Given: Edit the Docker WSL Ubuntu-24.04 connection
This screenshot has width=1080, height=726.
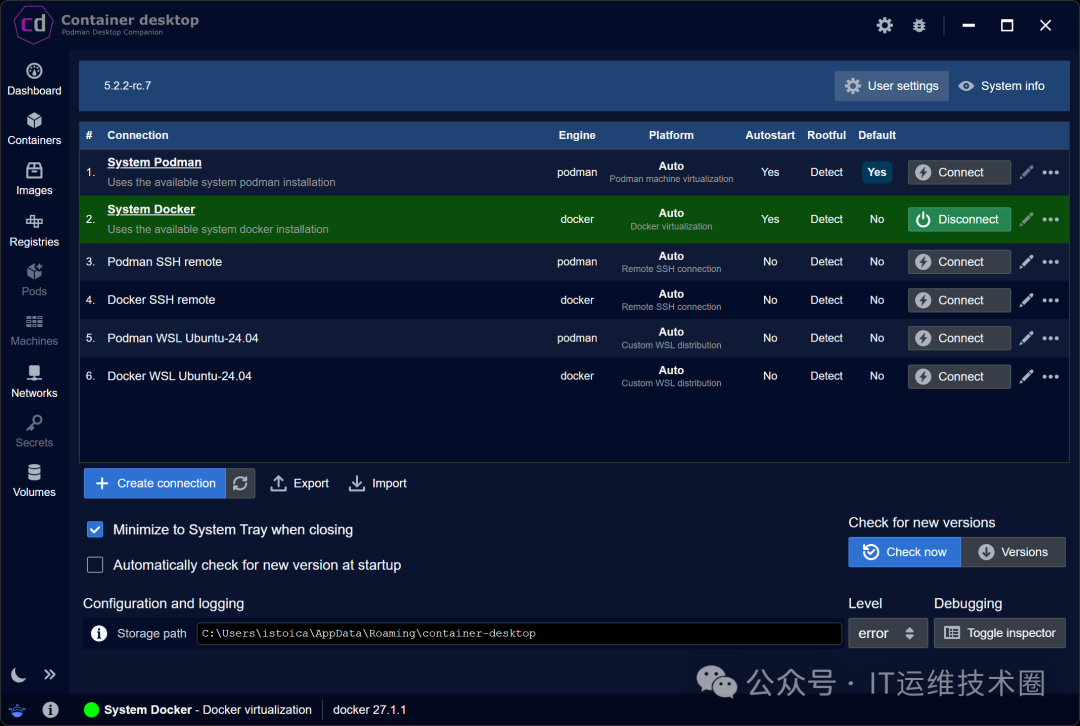Looking at the screenshot, I should pos(1026,376).
